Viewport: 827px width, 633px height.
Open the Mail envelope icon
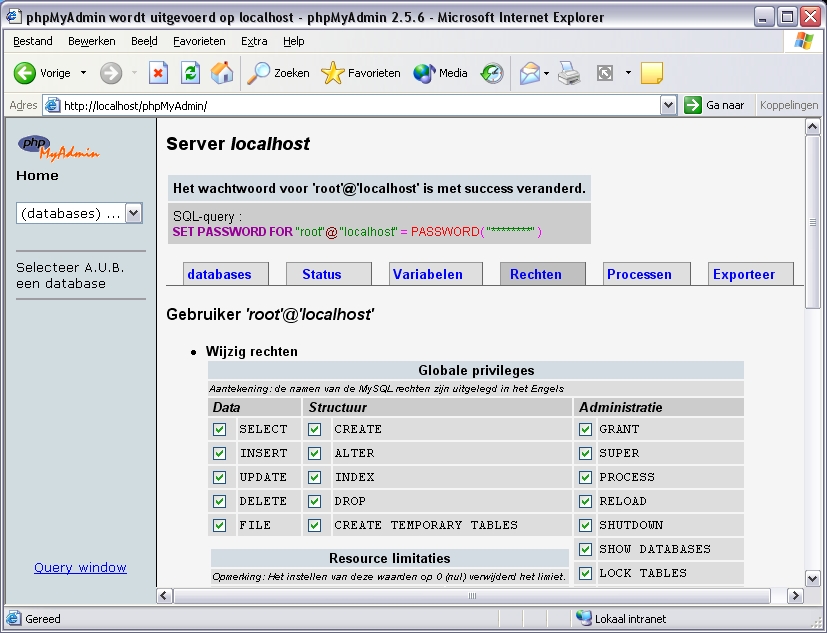click(530, 73)
